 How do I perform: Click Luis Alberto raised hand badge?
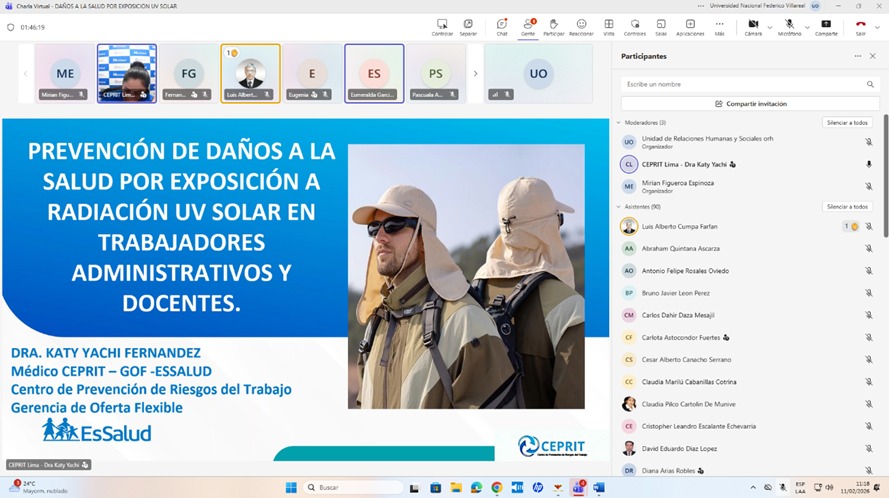coord(851,226)
